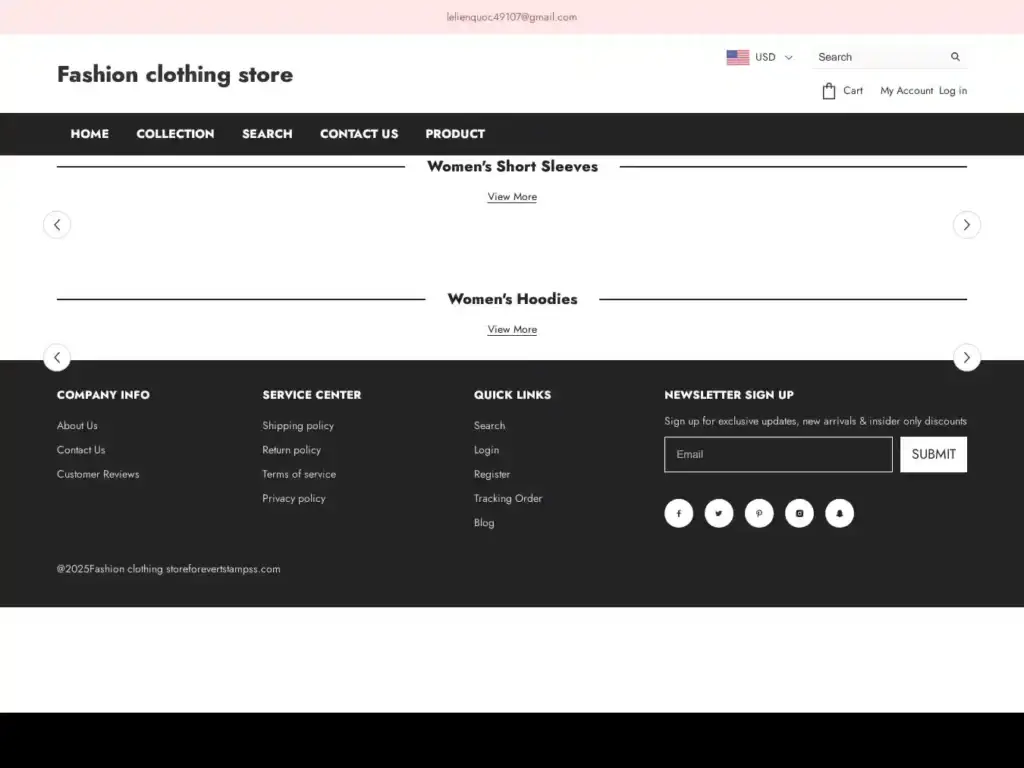Focus the newsletter Email input field
The image size is (1024, 768).
778,454
